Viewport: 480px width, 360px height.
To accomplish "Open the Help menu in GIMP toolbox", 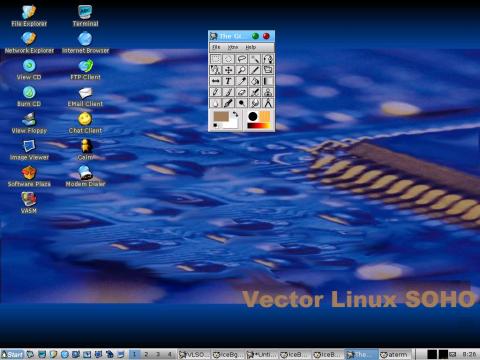I will pos(251,47).
